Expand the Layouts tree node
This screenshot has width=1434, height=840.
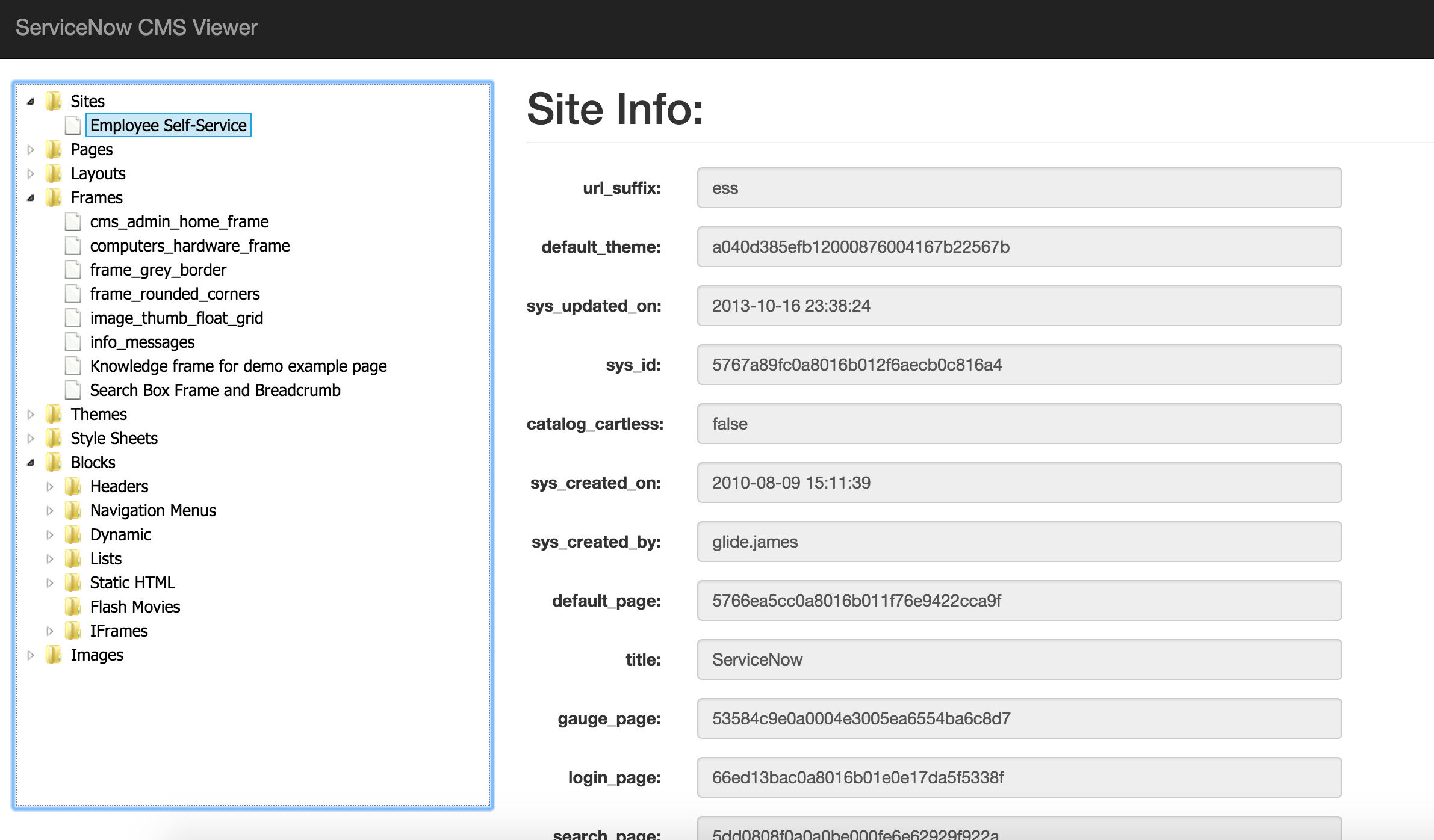[31, 173]
